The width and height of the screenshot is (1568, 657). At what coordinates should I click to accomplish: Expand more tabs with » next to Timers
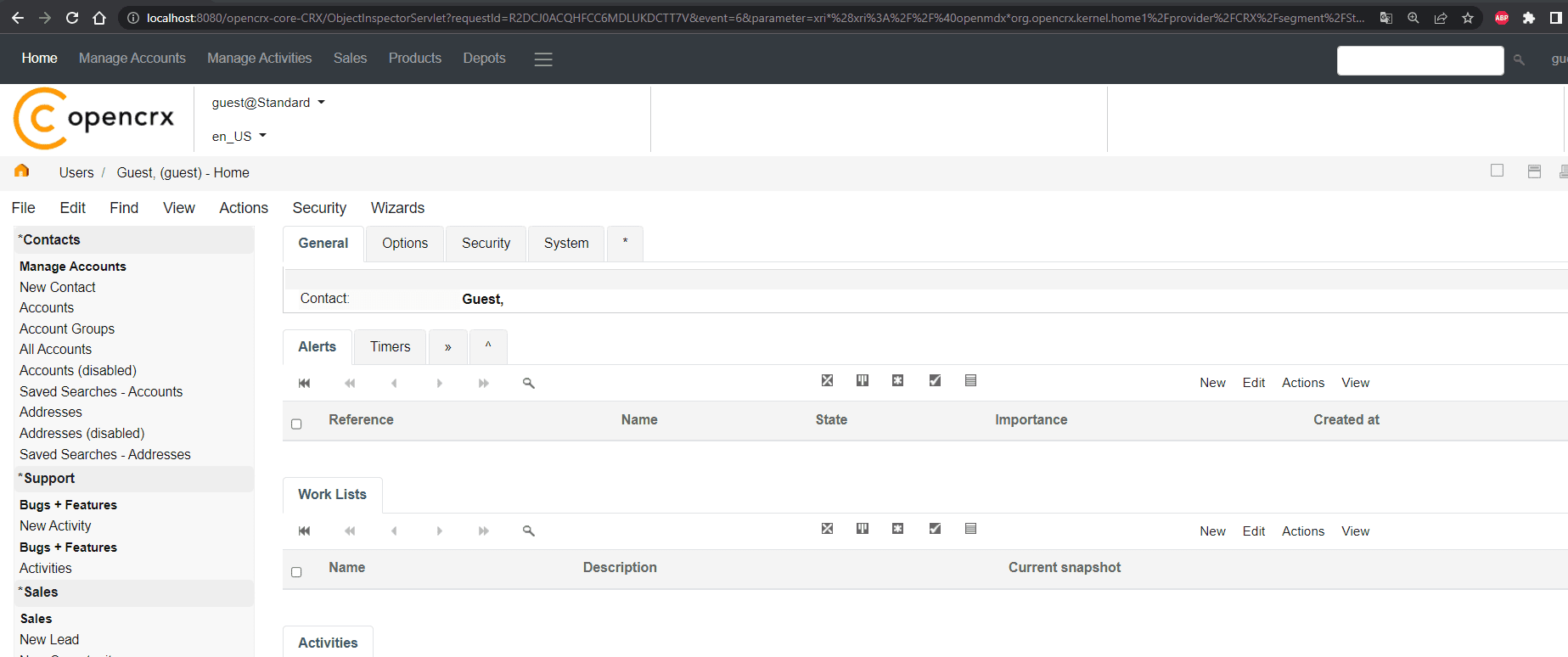(x=447, y=347)
